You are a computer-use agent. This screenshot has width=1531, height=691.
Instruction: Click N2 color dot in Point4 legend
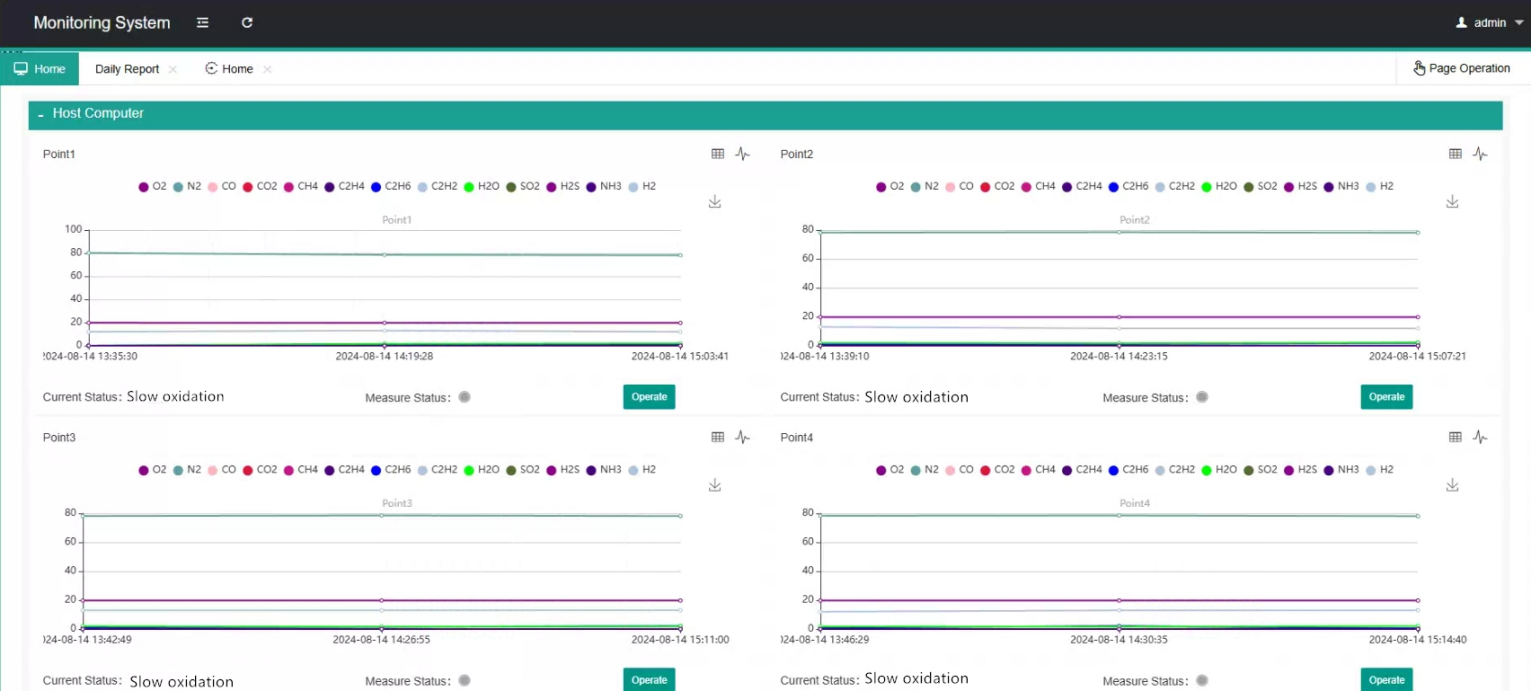[x=915, y=470]
